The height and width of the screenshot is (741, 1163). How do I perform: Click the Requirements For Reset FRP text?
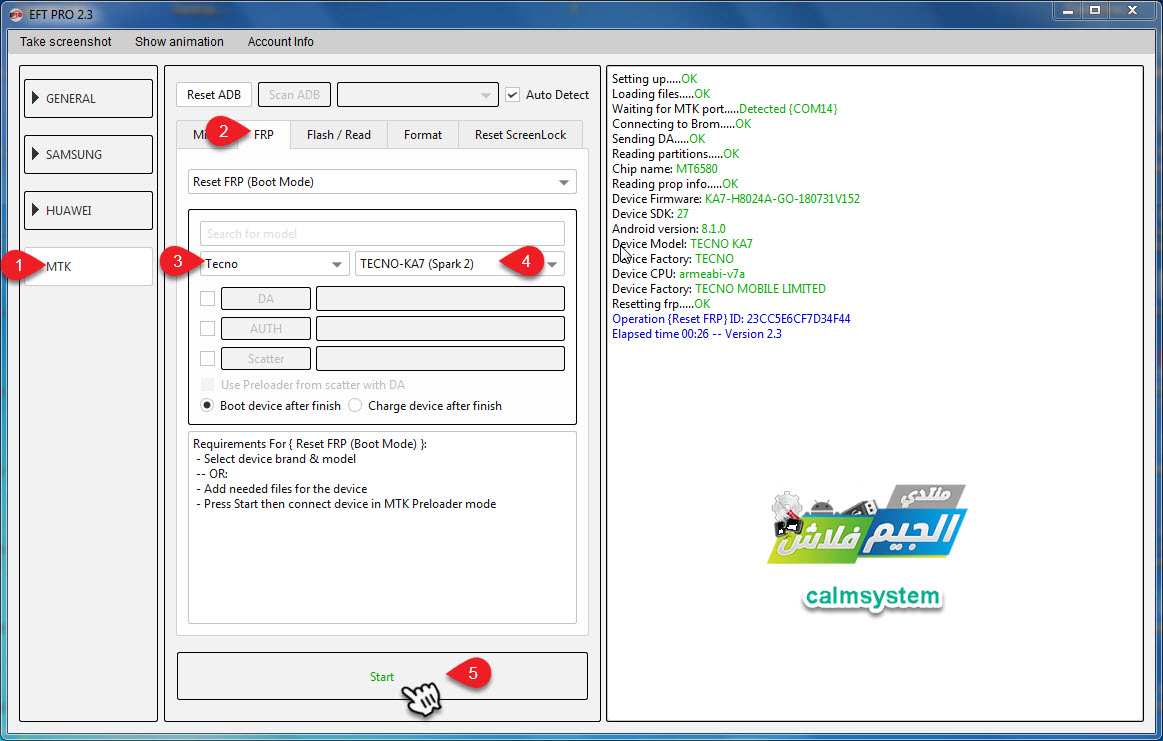click(310, 444)
